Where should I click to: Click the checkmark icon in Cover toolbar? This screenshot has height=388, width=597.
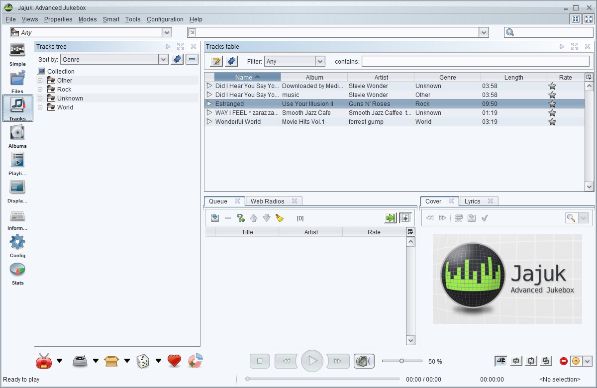pos(484,218)
